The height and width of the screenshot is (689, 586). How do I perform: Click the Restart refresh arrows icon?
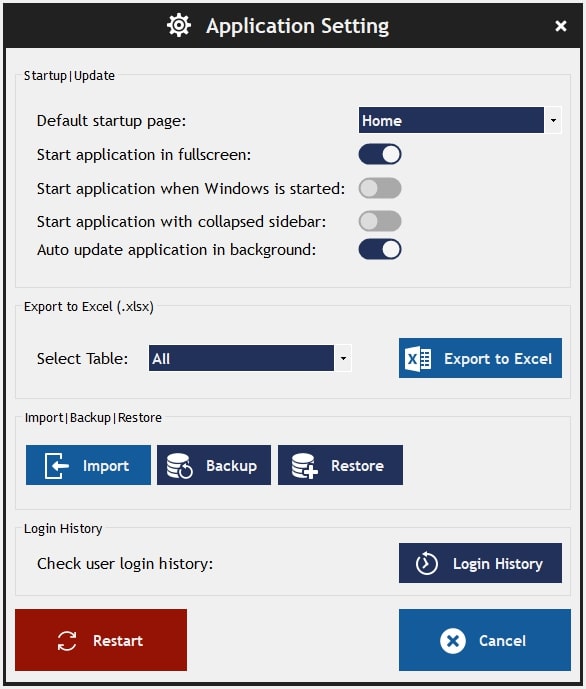tap(67, 641)
